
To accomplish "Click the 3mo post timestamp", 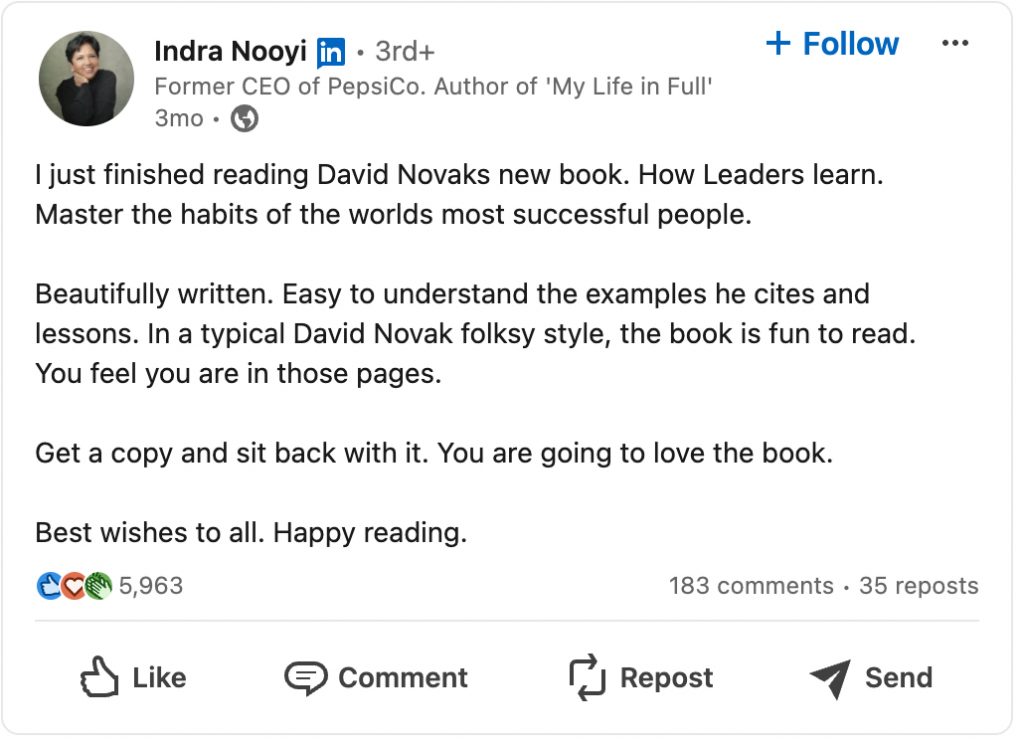I will [178, 119].
